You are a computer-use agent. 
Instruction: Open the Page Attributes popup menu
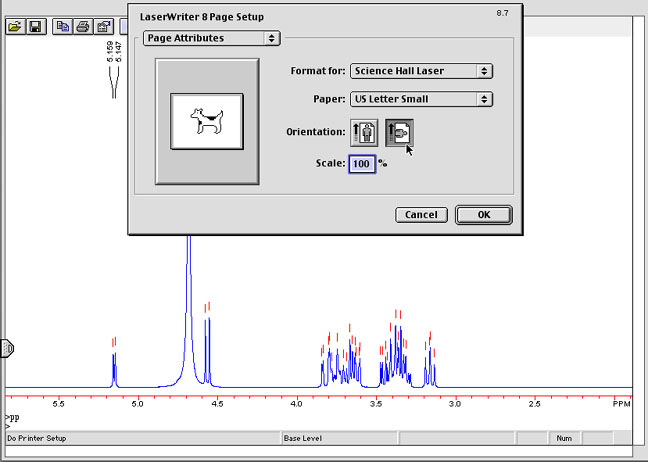(208, 38)
